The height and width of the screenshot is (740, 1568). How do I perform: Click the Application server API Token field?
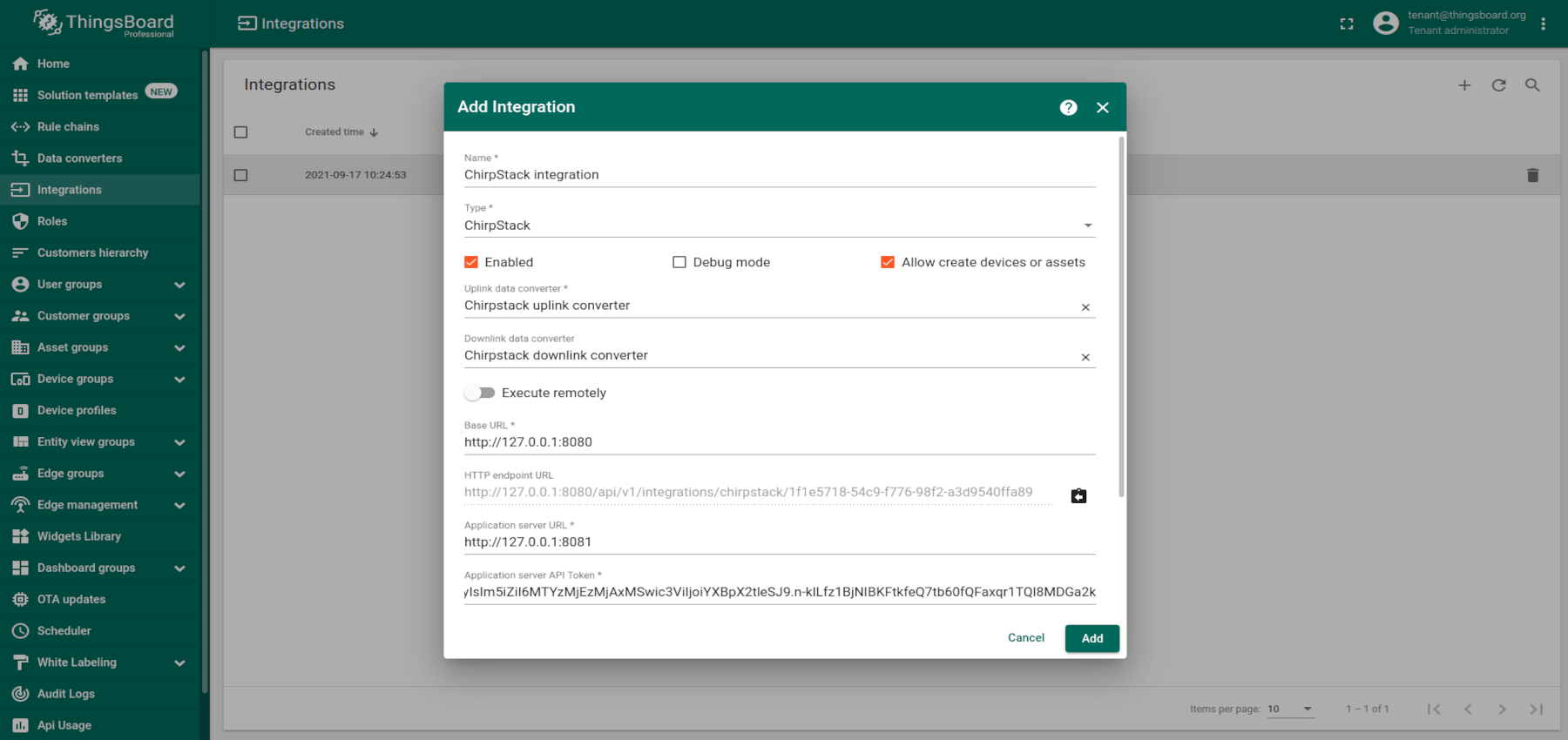point(780,592)
